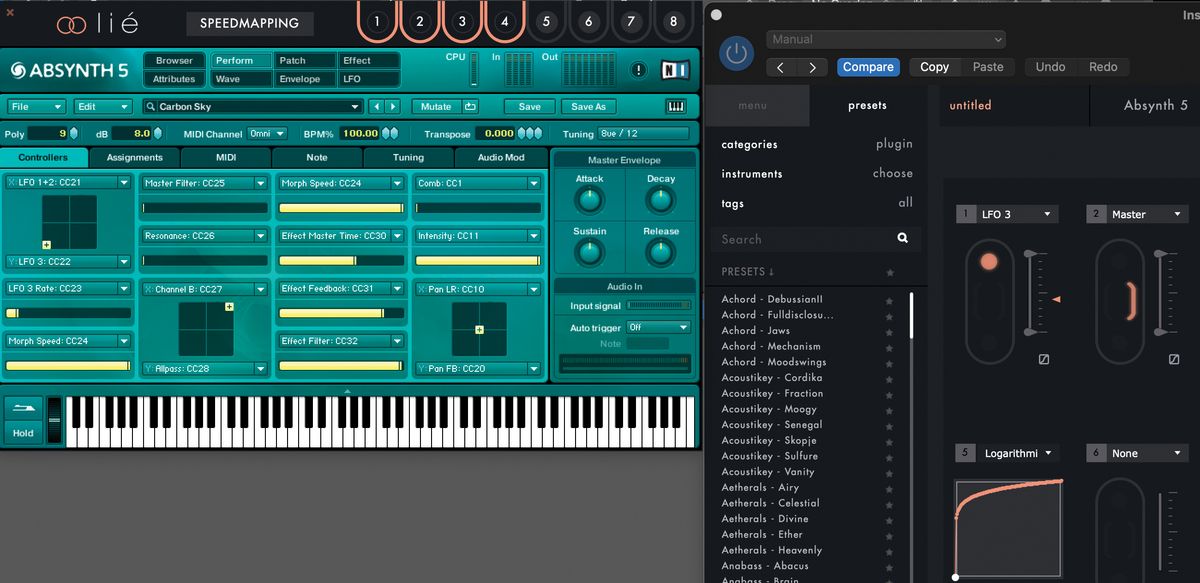
Task: Expand the MIDI Channel Omni dropdown
Action: [x=267, y=133]
